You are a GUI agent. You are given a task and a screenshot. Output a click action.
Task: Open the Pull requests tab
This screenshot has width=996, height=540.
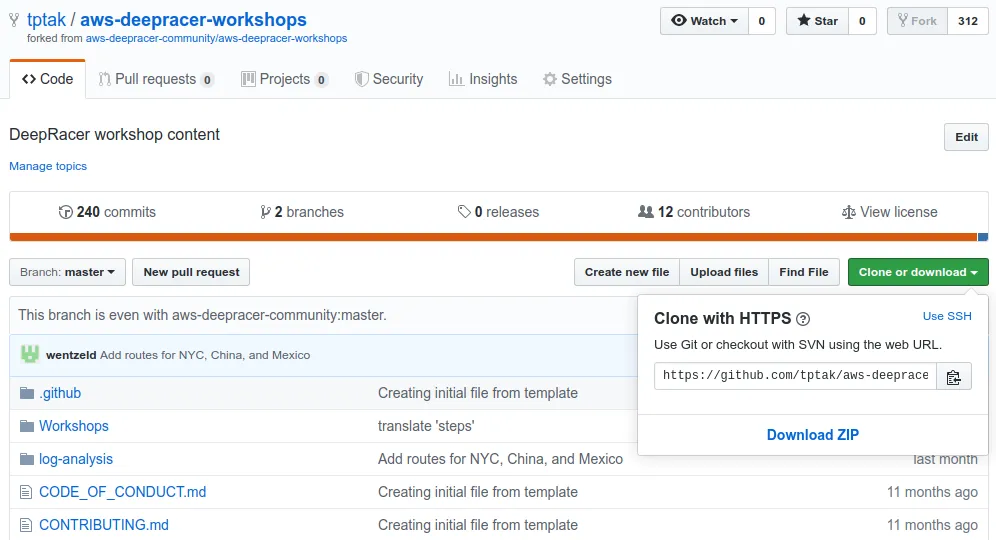click(156, 79)
